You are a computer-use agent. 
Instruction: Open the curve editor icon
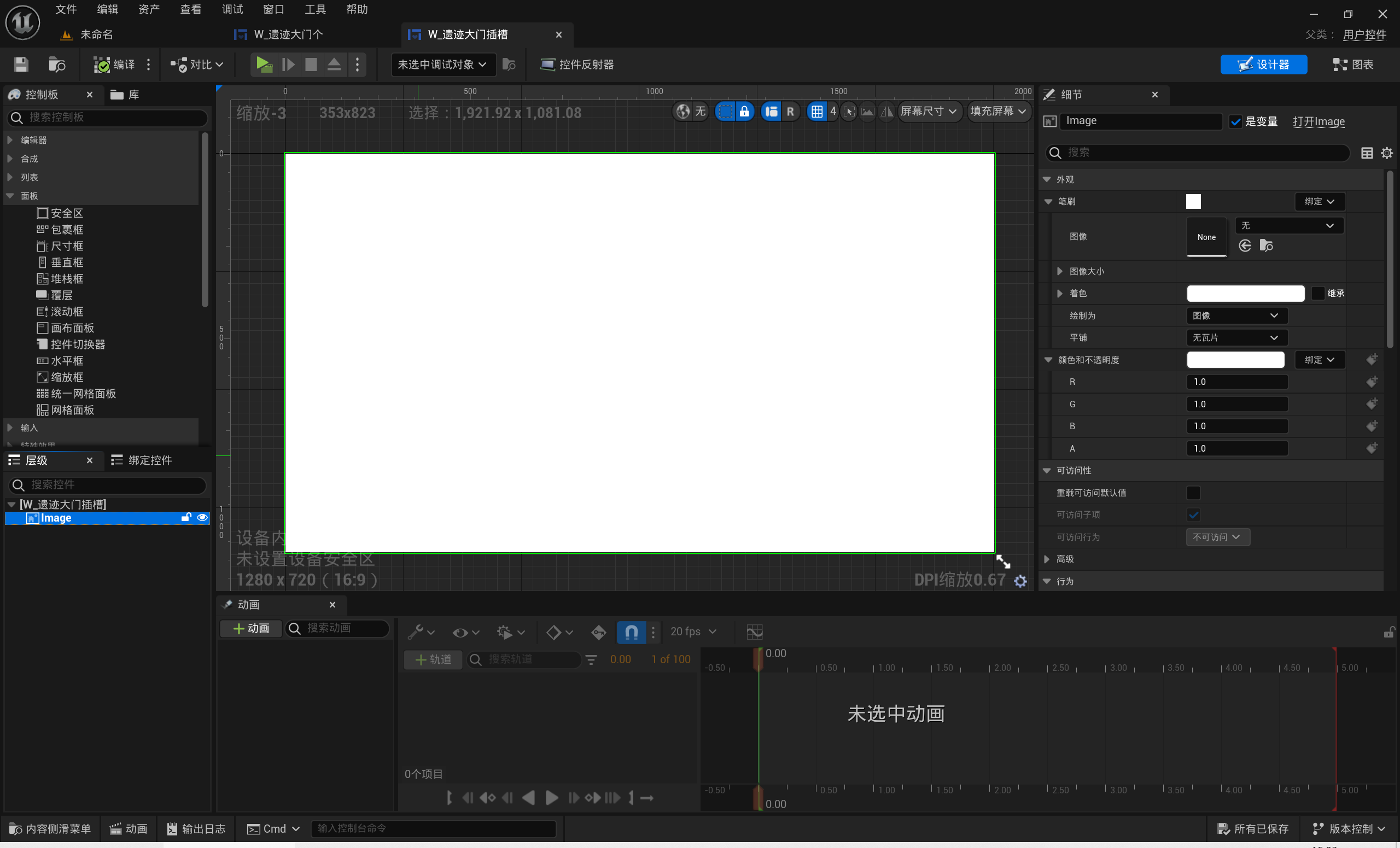click(755, 632)
